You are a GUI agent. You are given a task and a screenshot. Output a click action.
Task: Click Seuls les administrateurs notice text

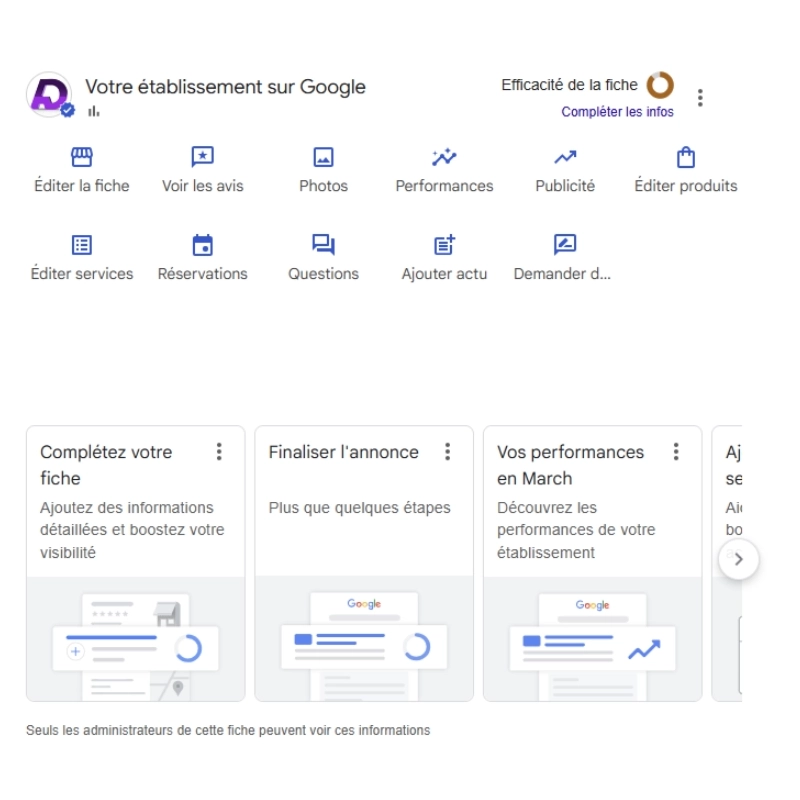pos(228,730)
